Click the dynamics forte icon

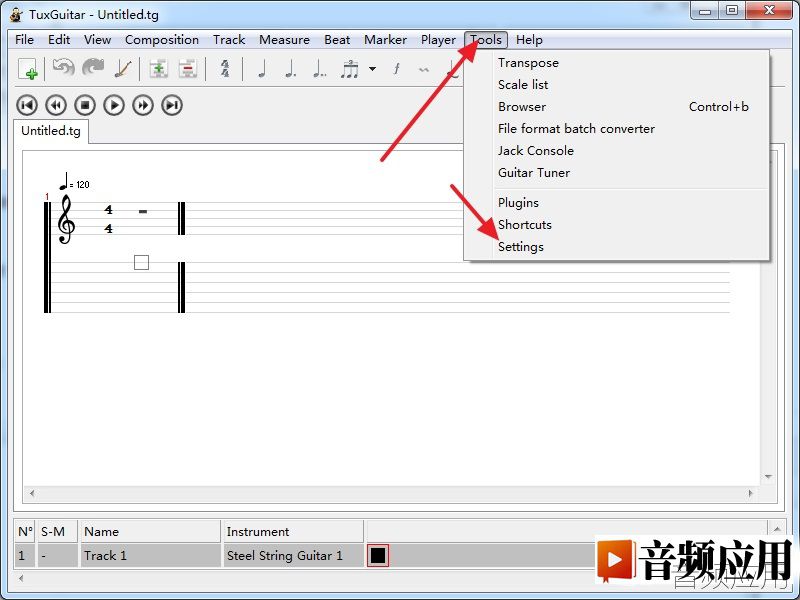[x=396, y=69]
